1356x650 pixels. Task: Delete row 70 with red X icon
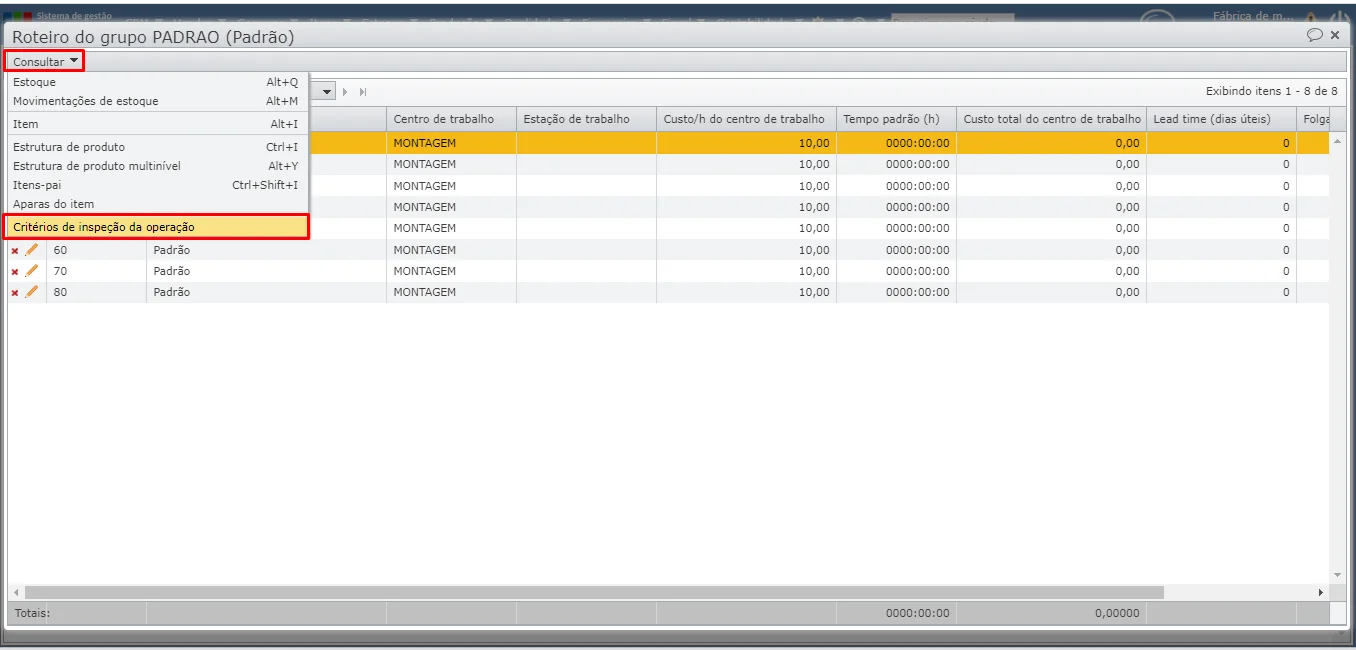15,271
